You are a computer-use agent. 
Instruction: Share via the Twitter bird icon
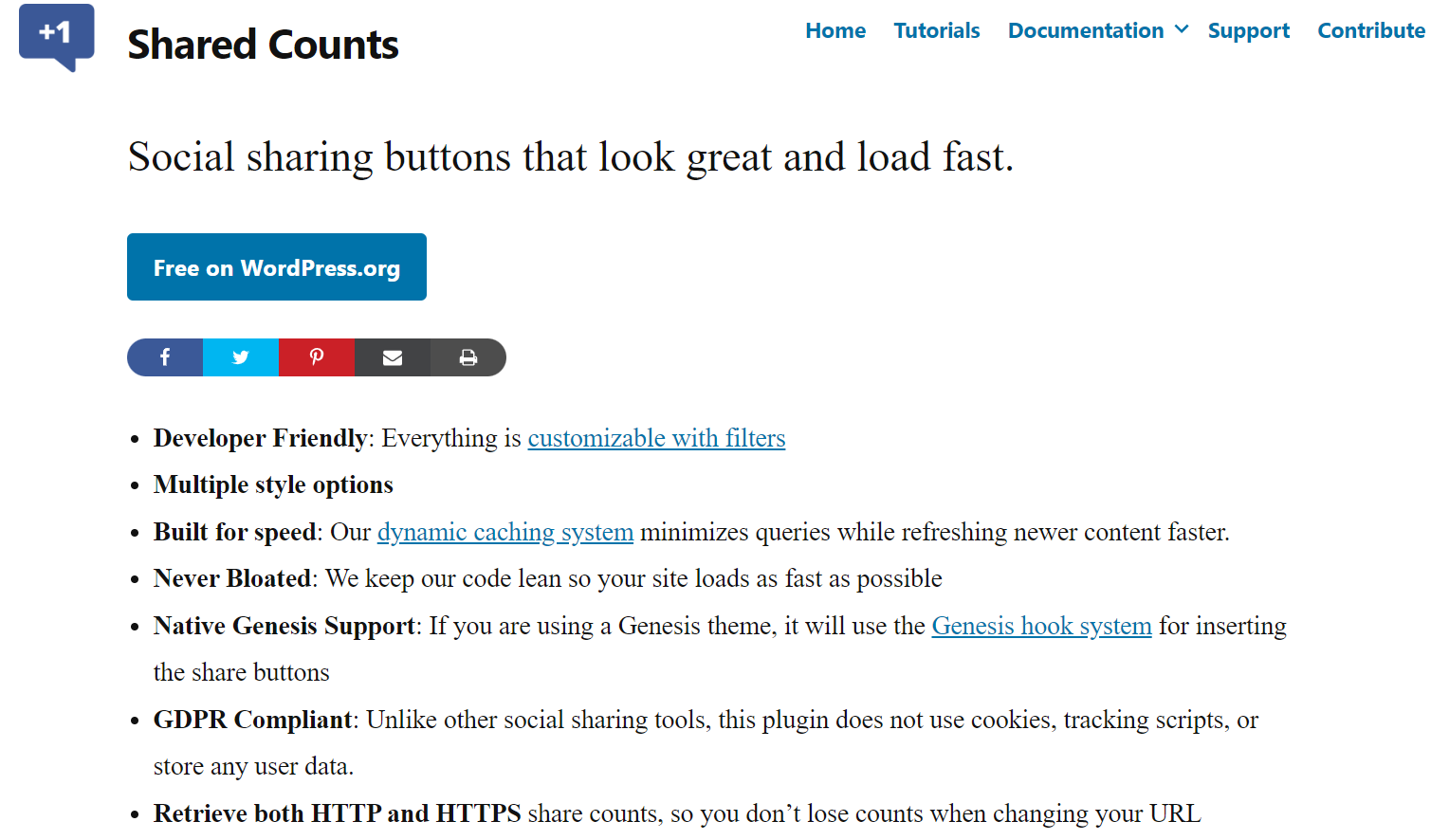coord(241,357)
